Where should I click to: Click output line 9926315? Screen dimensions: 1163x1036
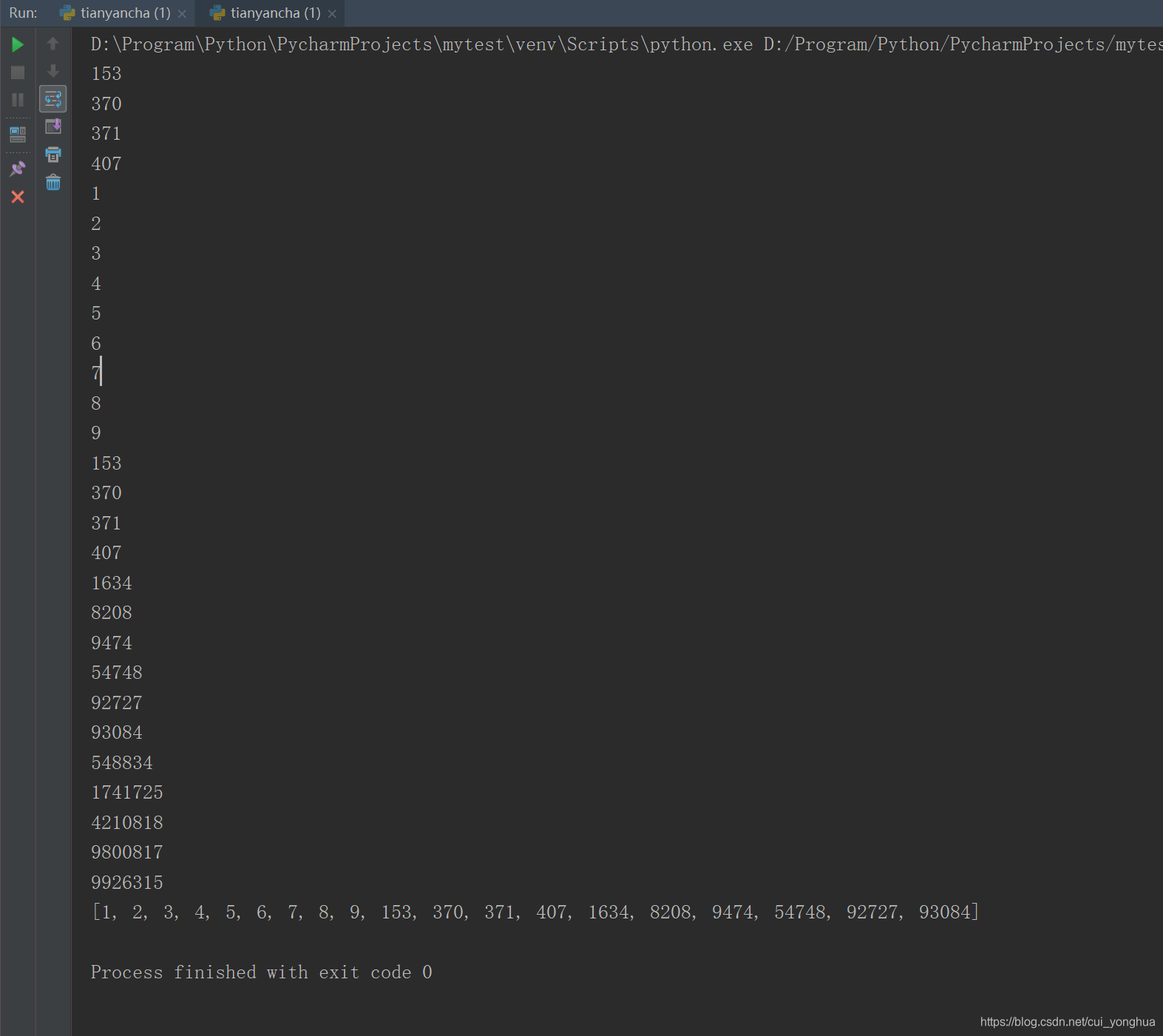click(x=127, y=882)
